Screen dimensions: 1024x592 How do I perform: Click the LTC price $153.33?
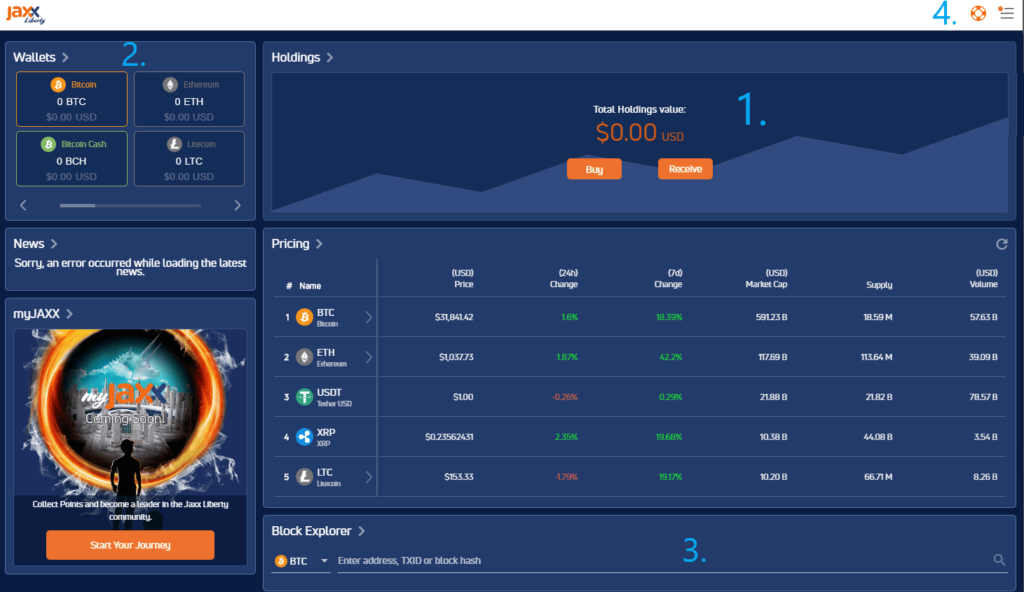(458, 476)
